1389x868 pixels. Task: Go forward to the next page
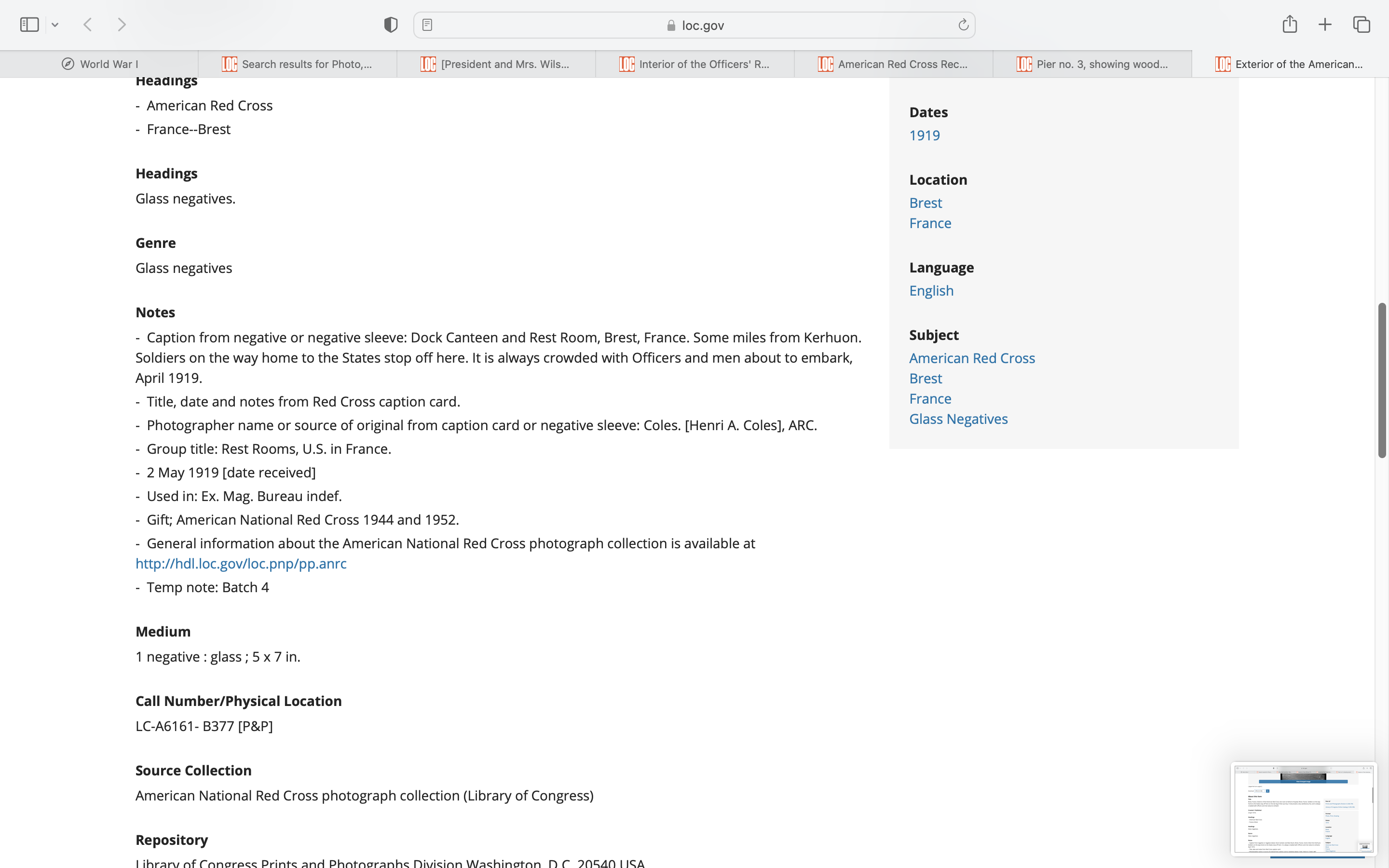point(122,25)
